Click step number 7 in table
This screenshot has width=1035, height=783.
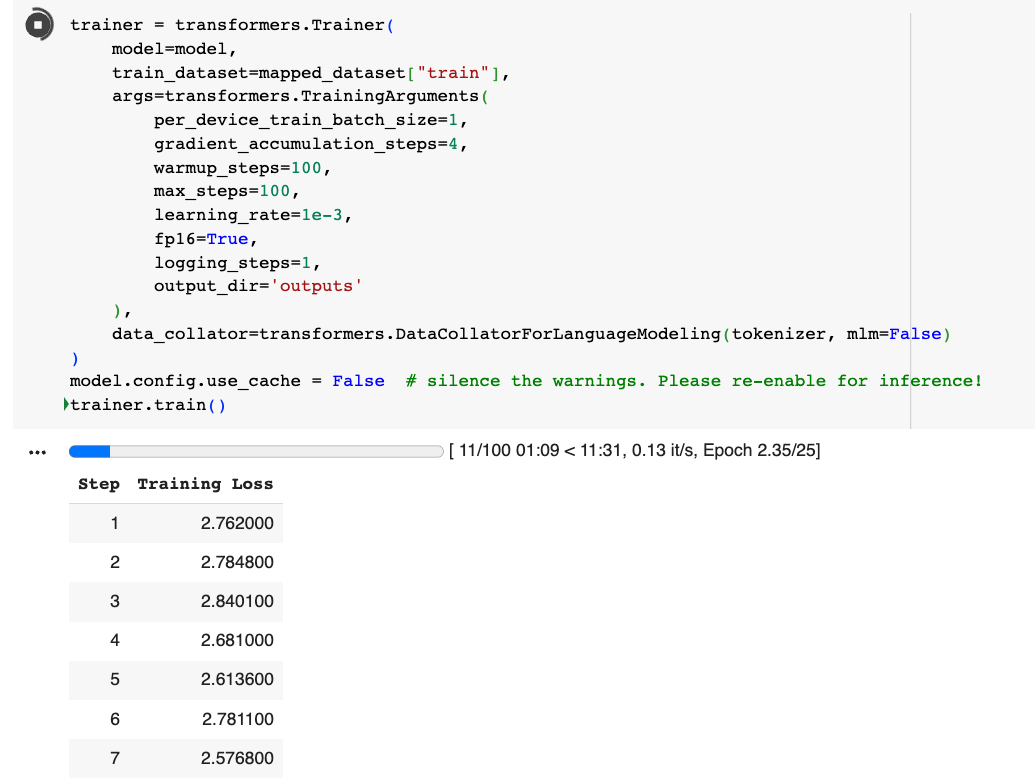coord(115,758)
